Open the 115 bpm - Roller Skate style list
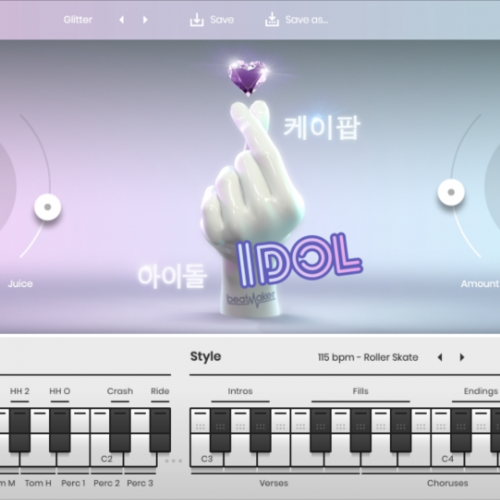The height and width of the screenshot is (500, 500). [x=368, y=357]
